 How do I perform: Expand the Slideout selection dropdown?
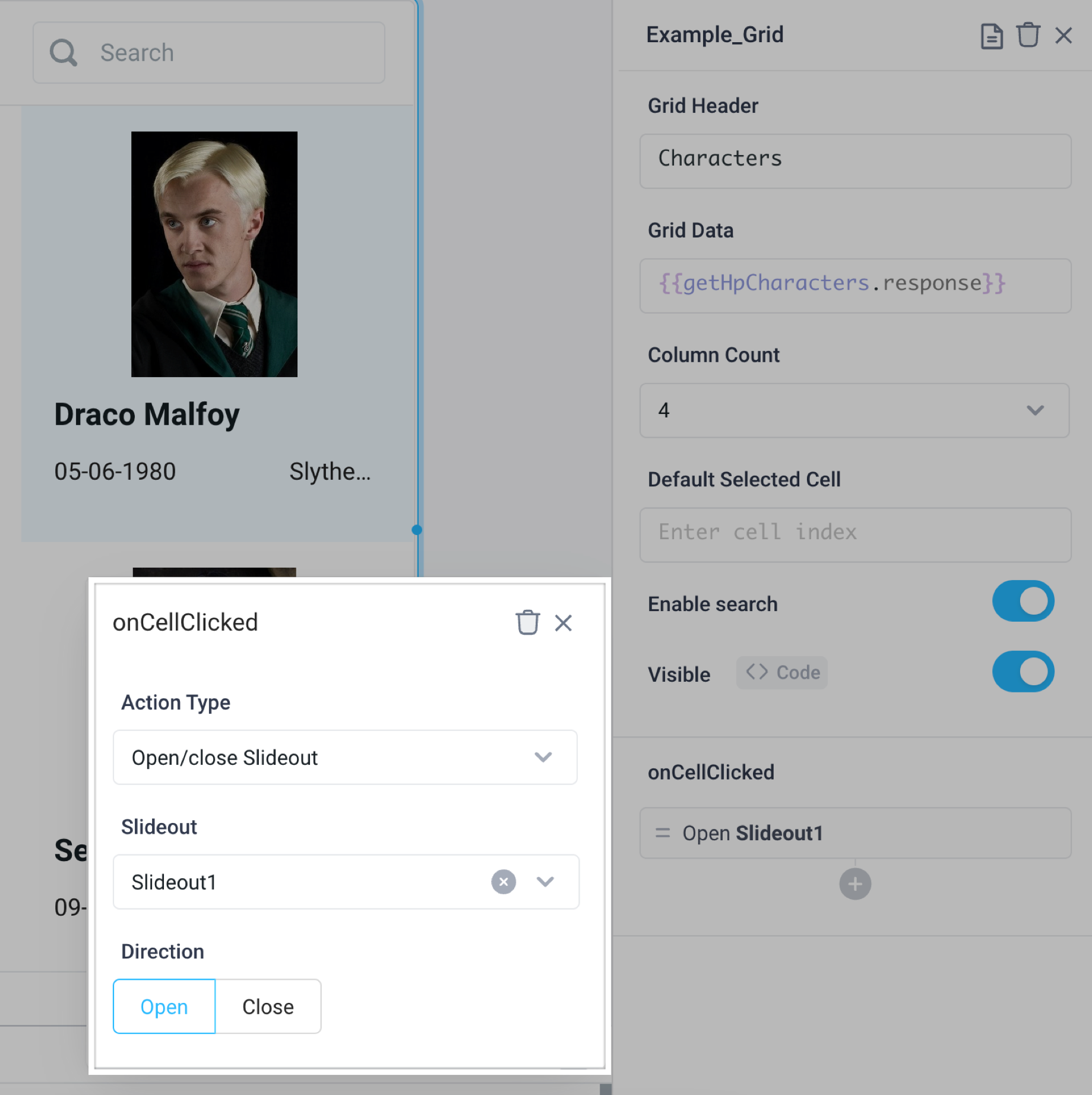tap(545, 882)
